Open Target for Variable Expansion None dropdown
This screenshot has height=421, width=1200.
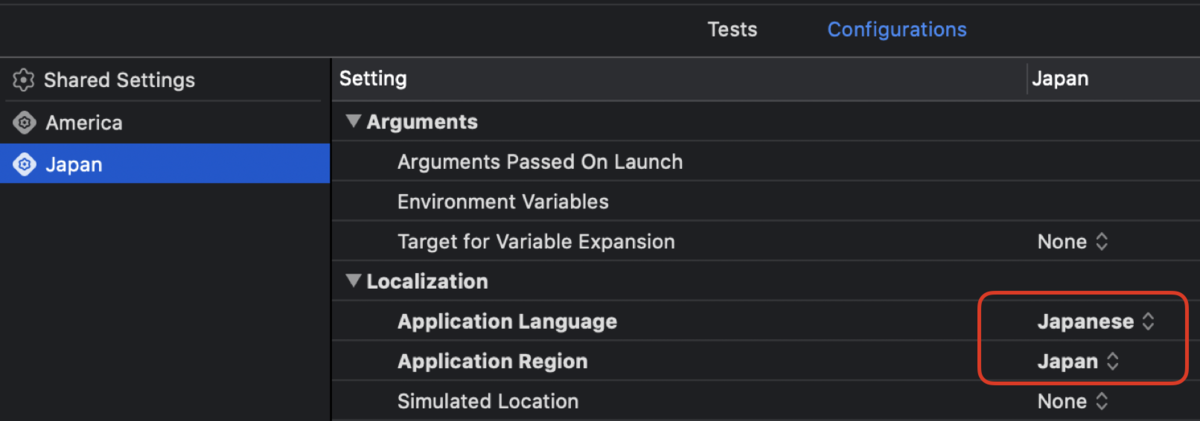(1073, 242)
